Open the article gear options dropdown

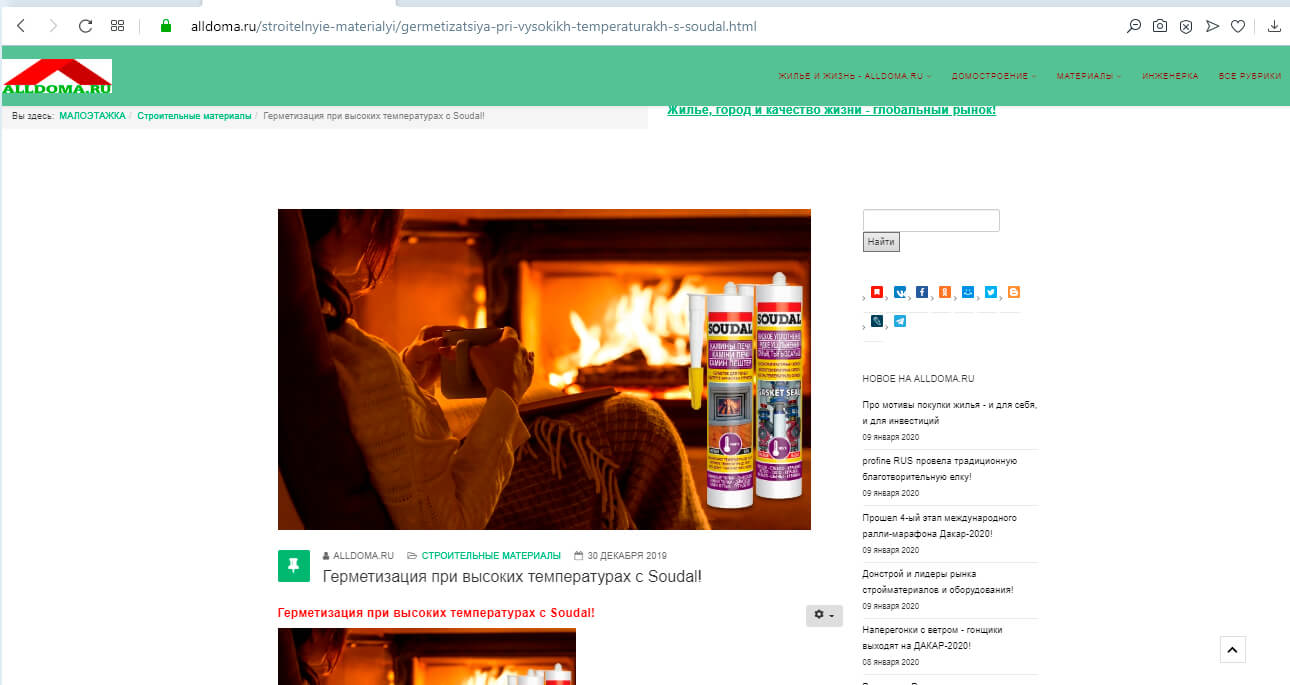click(x=824, y=615)
